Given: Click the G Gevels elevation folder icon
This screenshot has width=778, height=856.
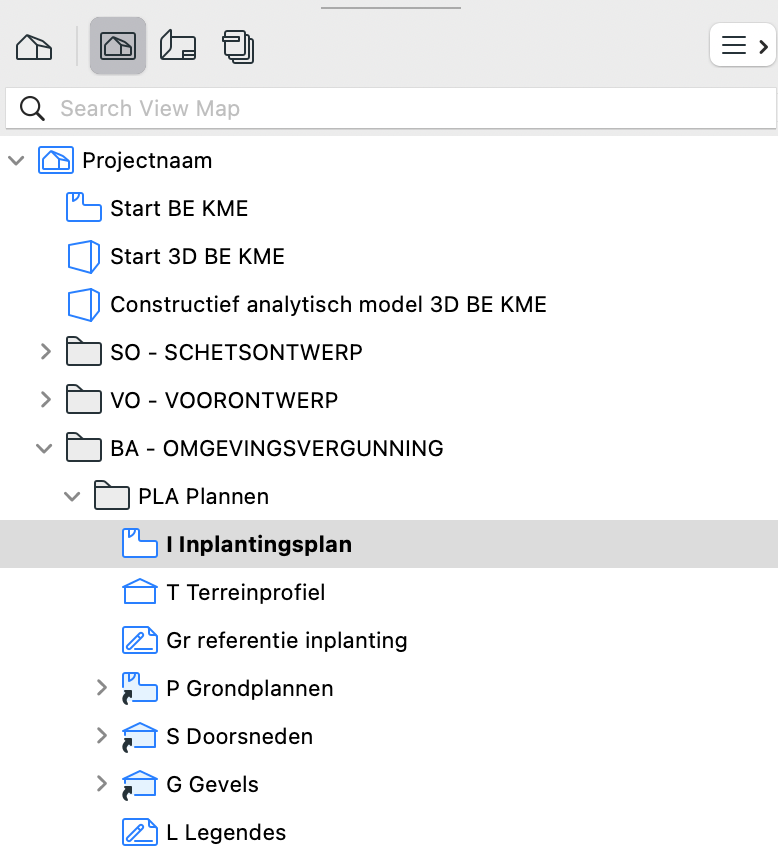Looking at the screenshot, I should tap(140, 784).
